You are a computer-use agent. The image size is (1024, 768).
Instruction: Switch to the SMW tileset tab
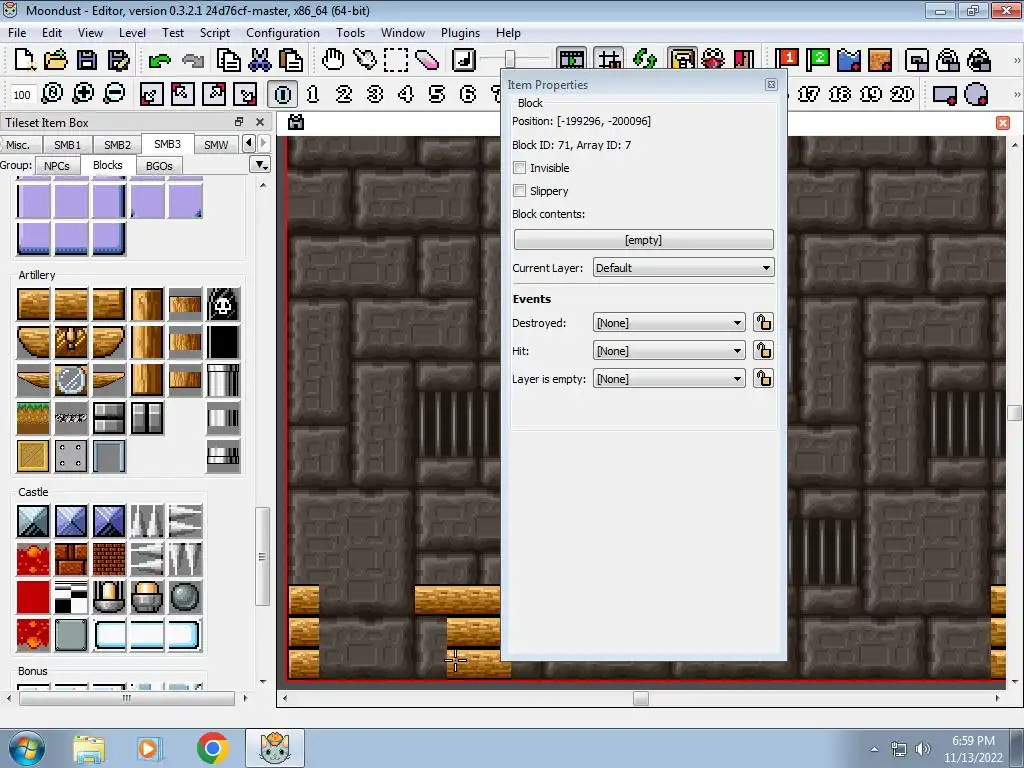216,144
